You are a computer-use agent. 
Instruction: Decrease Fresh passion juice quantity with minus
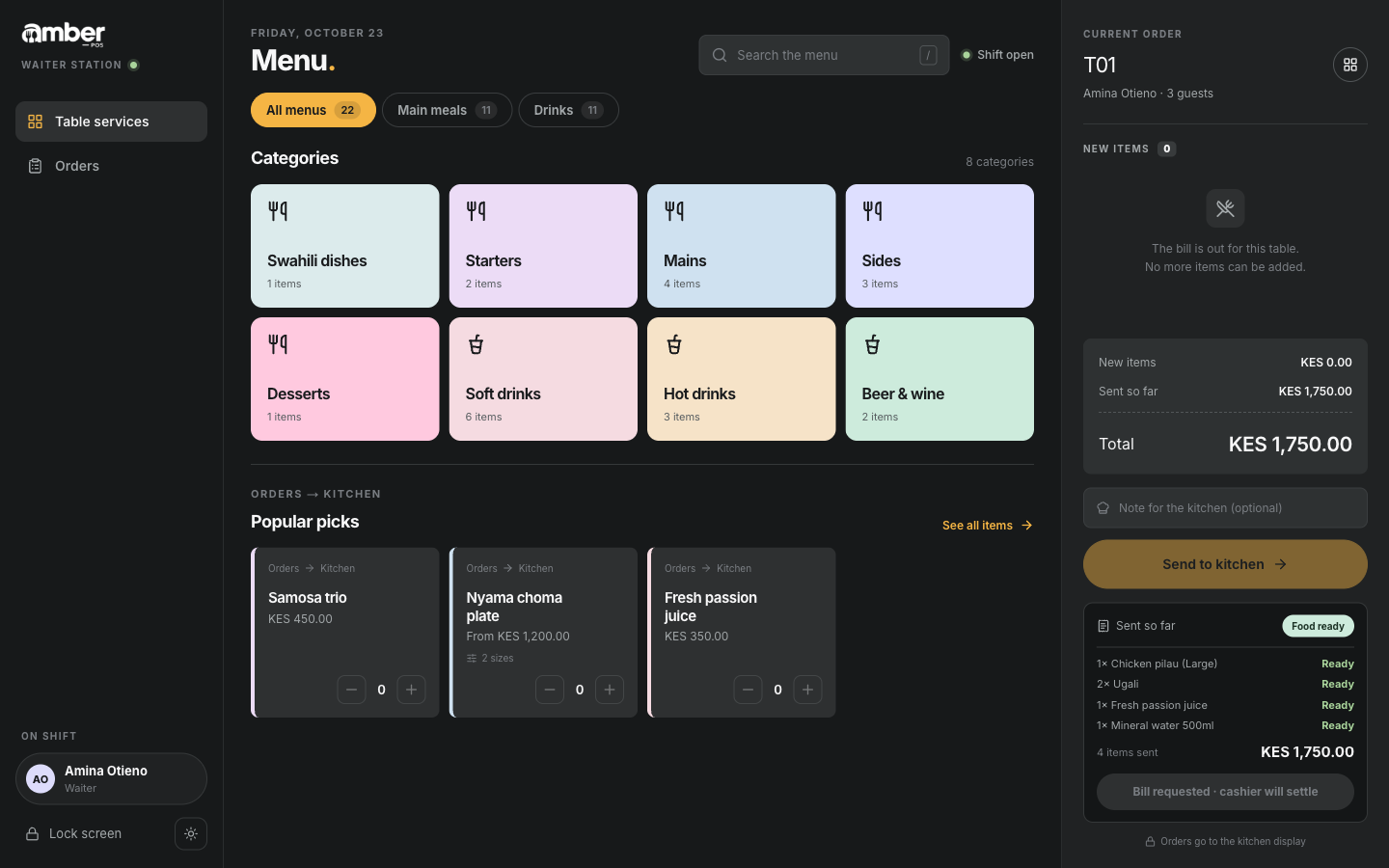[748, 690]
